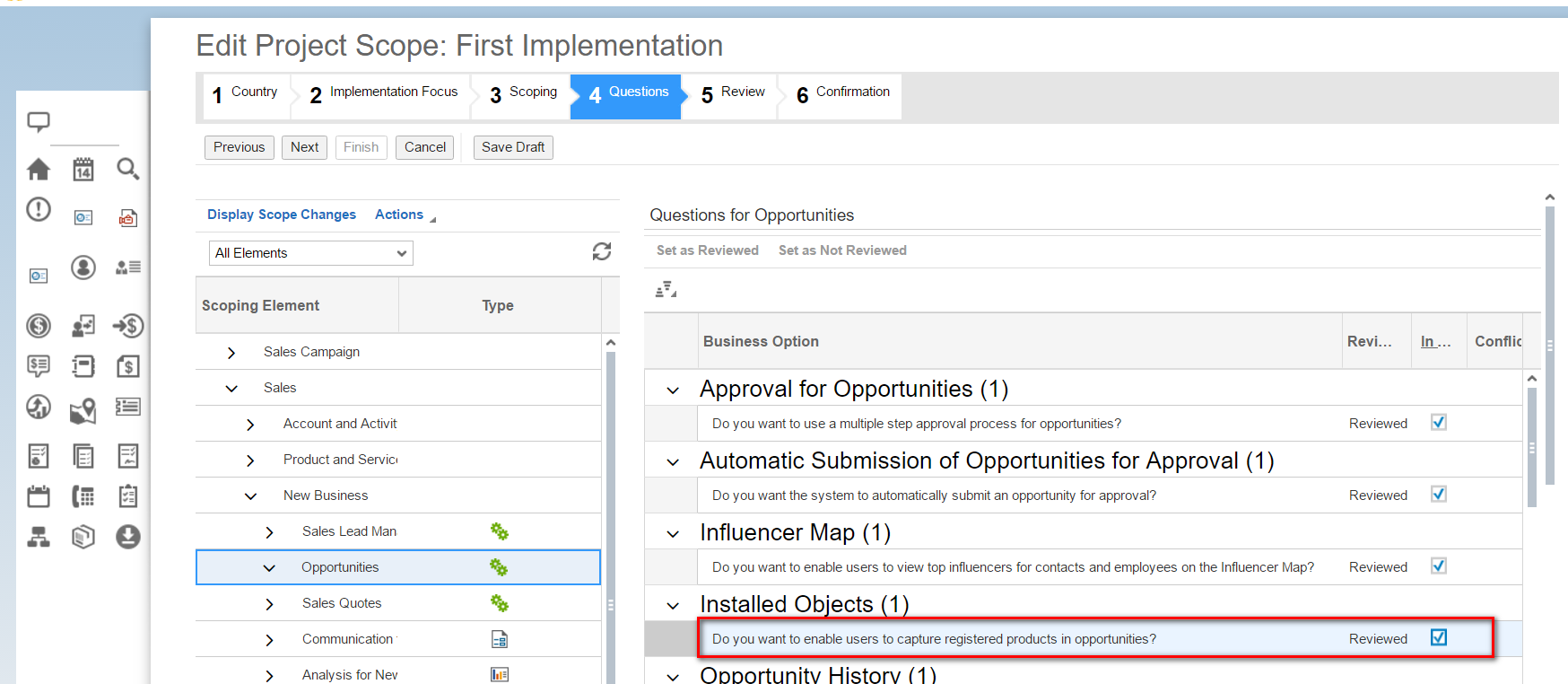Click the map with location pin icon
This screenshot has width=1568, height=684.
point(83,411)
